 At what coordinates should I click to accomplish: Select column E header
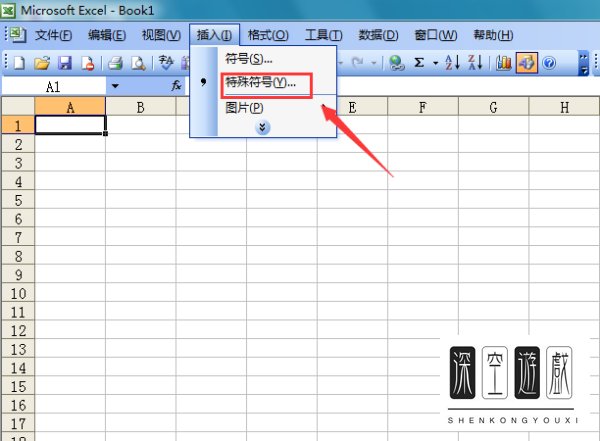(x=352, y=106)
